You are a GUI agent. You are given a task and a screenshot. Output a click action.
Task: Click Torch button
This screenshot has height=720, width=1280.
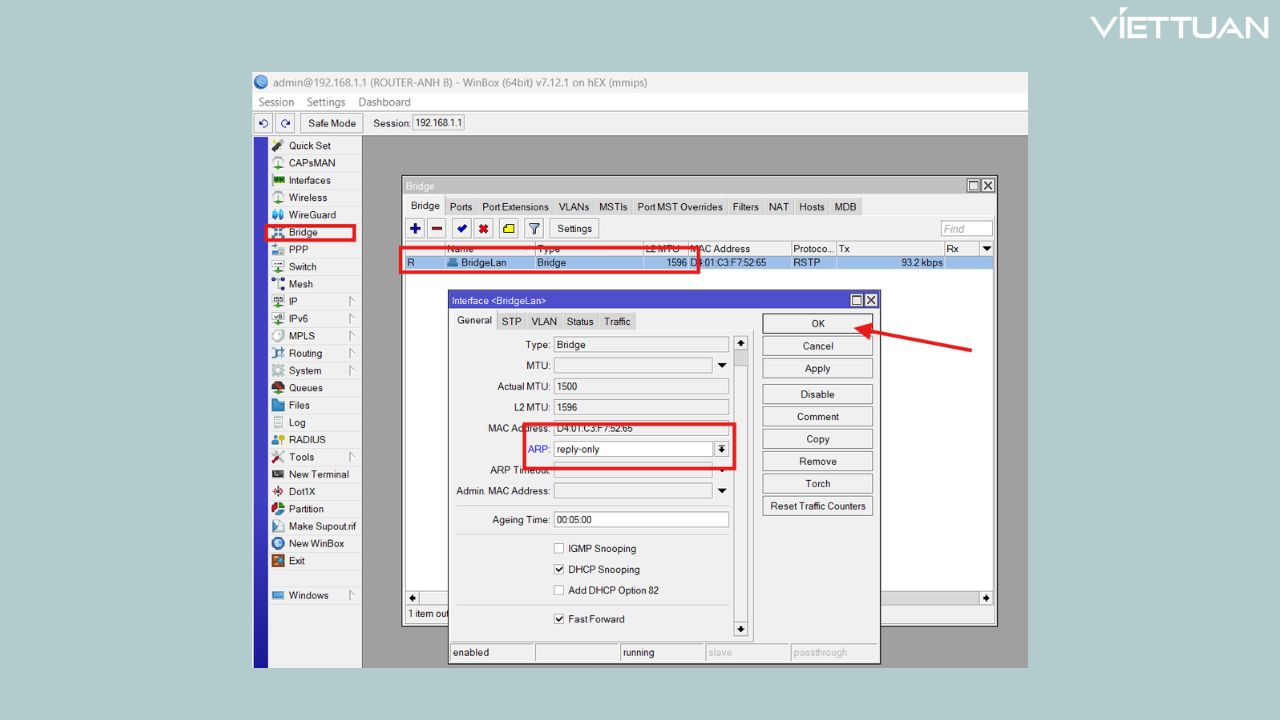817,484
